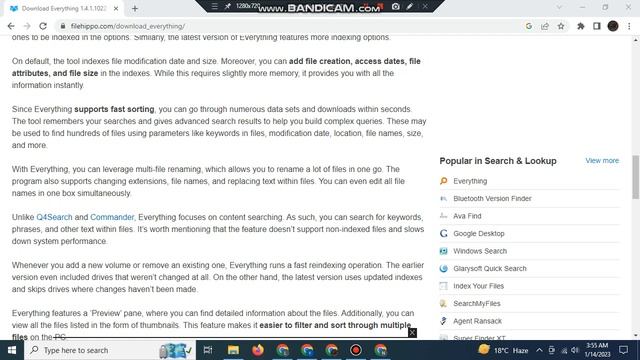Open Everything in the popular list
Screen dimensions: 640x360
pos(470,181)
